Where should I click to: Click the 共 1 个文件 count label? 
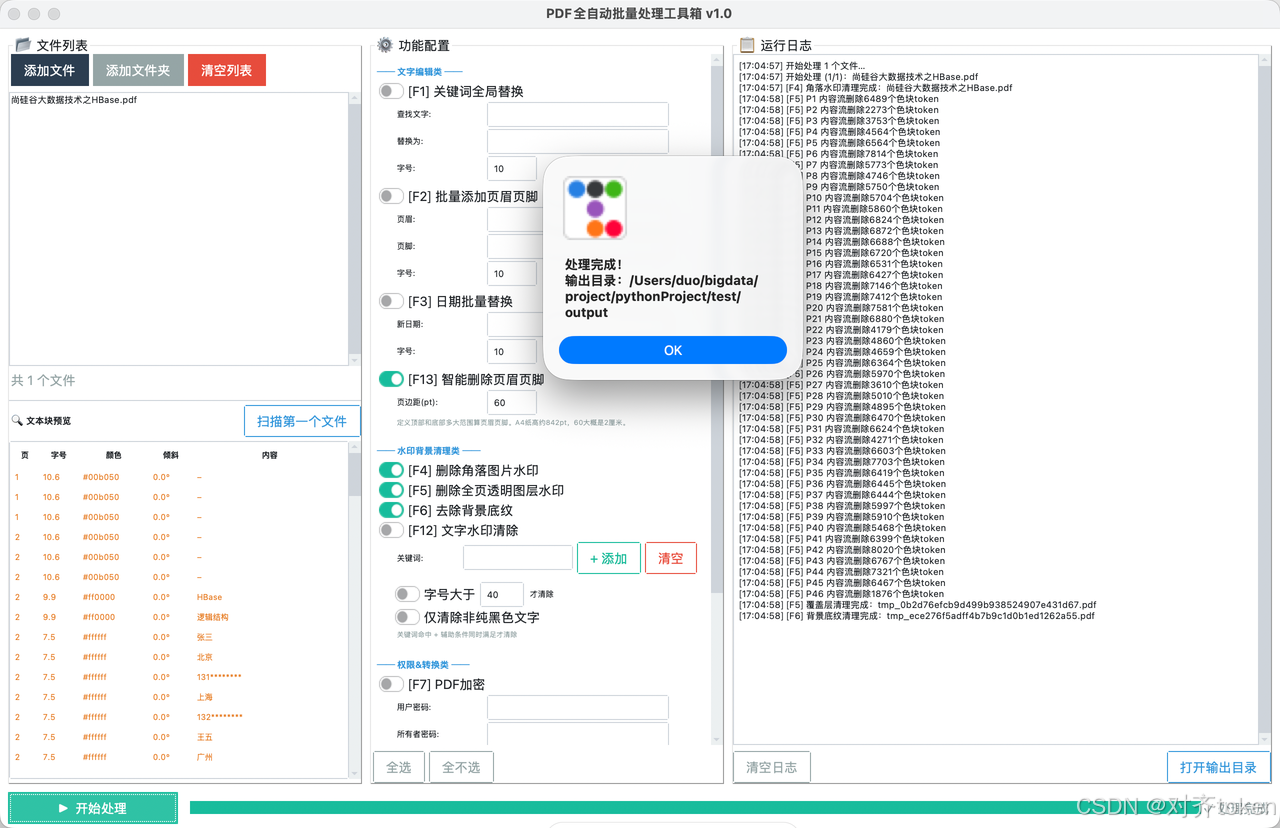pos(43,381)
